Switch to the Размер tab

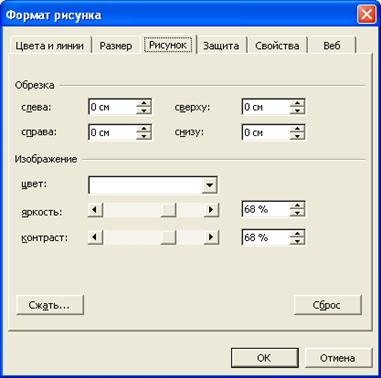coord(116,46)
